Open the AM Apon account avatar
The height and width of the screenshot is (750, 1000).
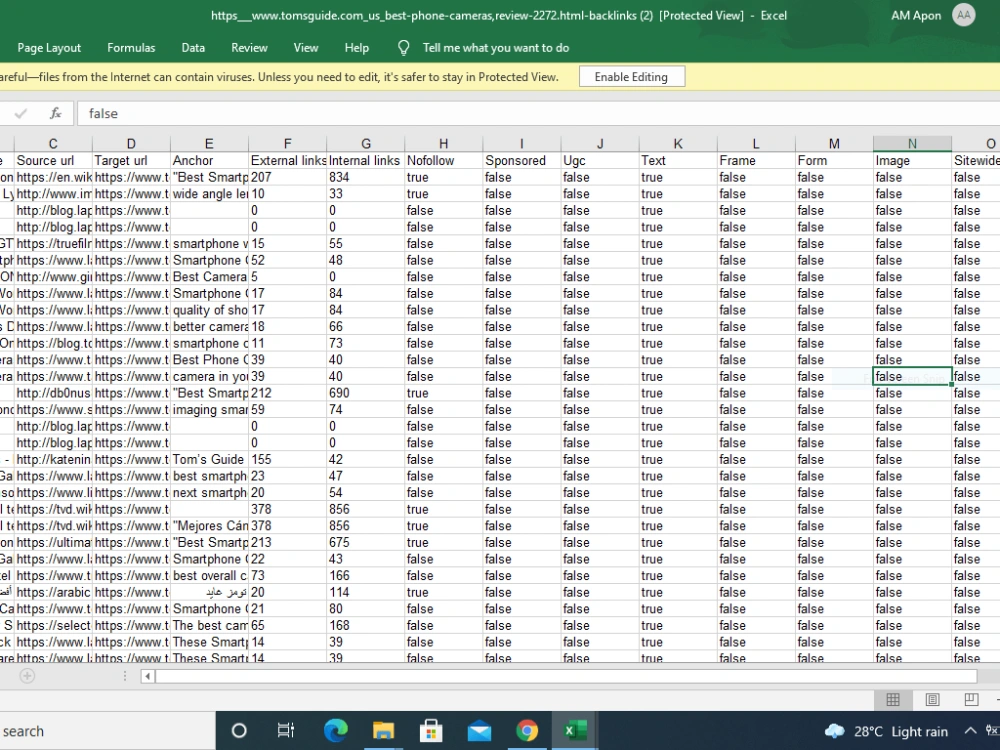coord(964,15)
